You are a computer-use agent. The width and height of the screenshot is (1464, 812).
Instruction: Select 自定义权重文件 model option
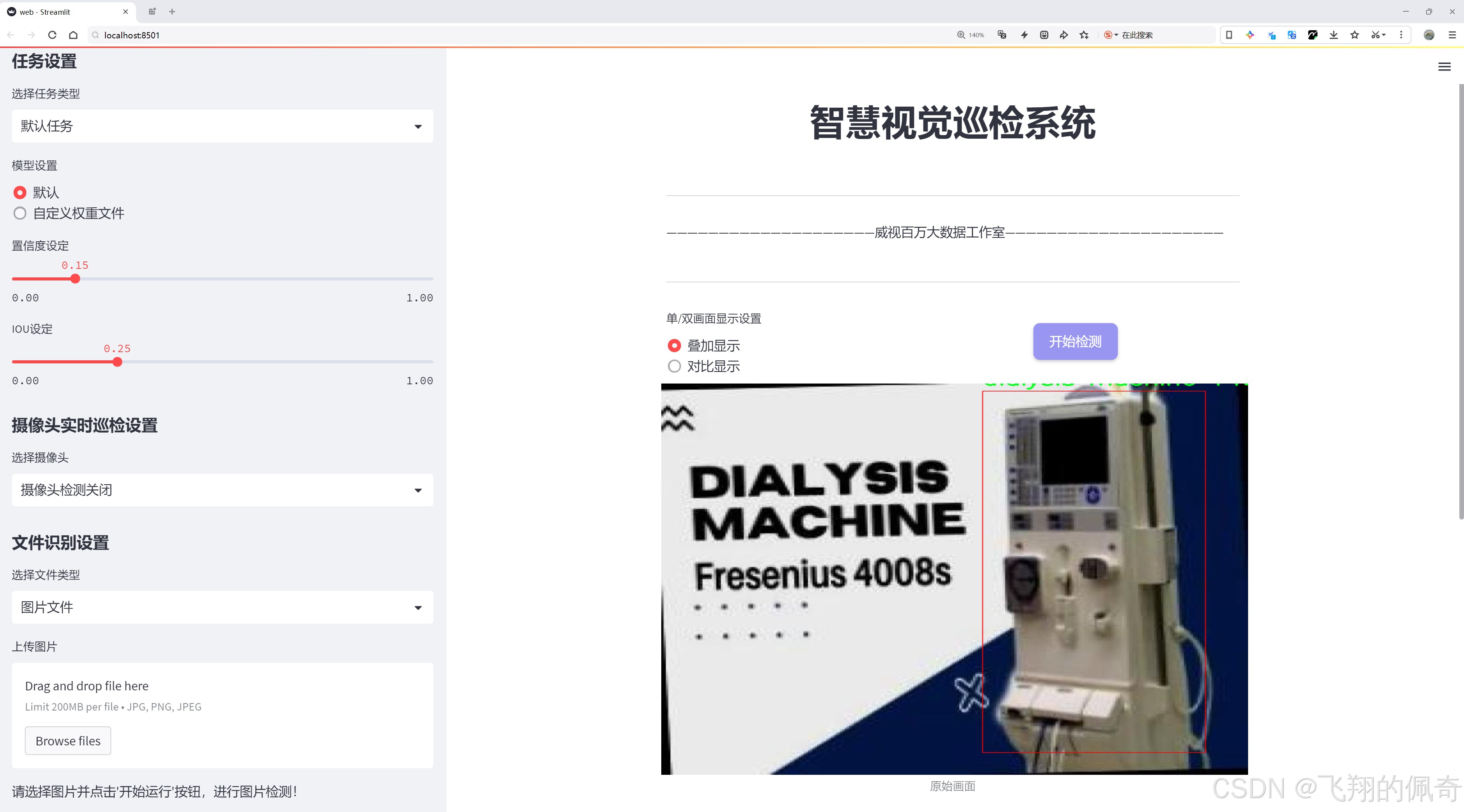20,213
